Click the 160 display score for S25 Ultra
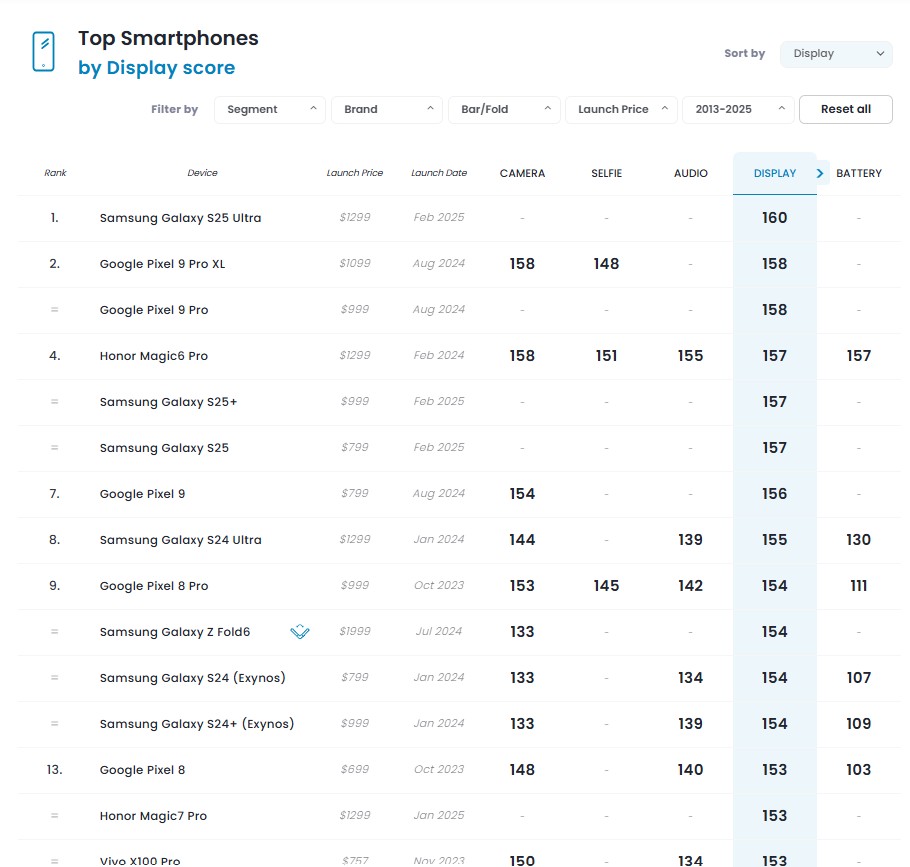The image size is (910, 867). click(x=775, y=218)
